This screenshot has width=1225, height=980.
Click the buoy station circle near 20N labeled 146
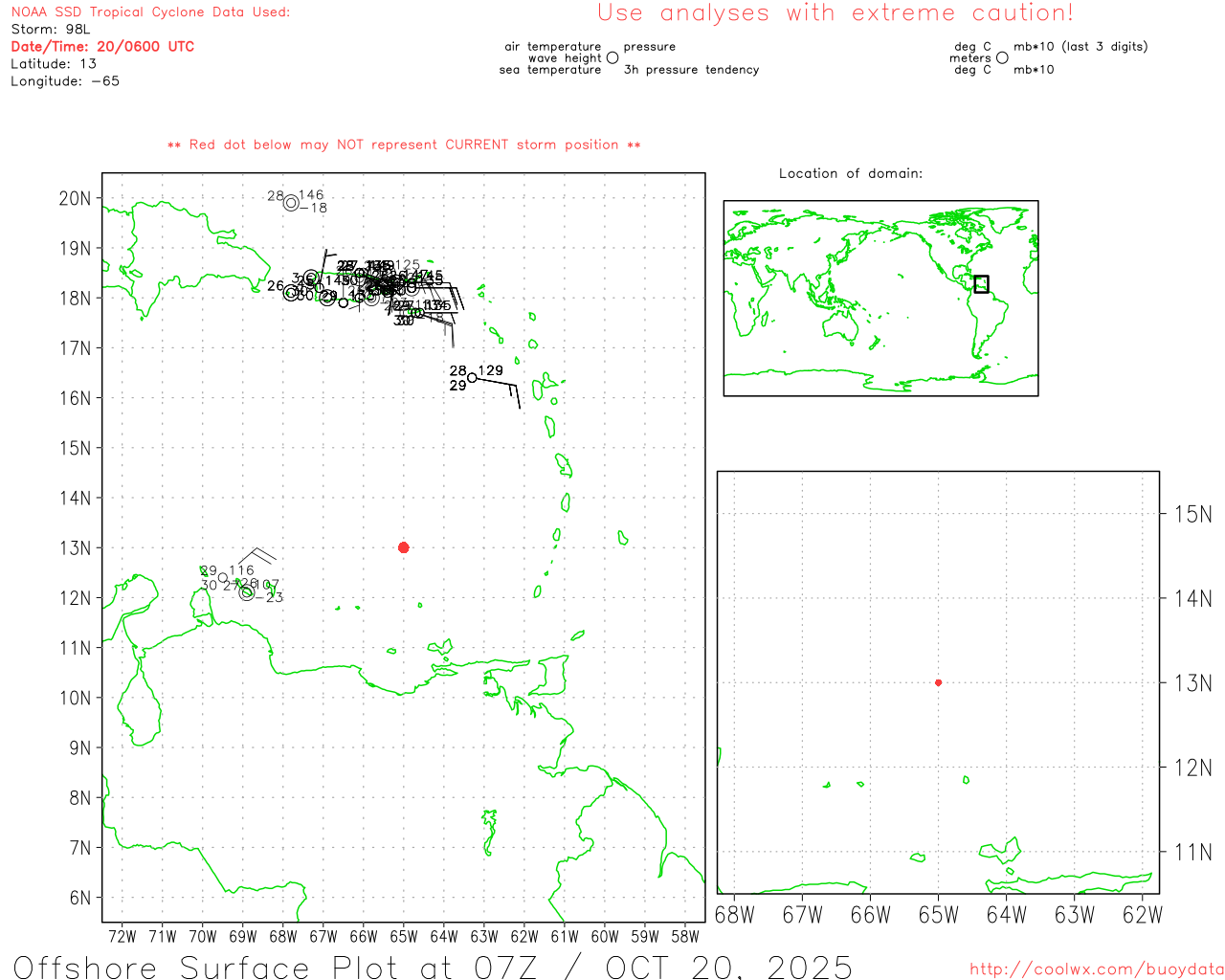click(291, 202)
